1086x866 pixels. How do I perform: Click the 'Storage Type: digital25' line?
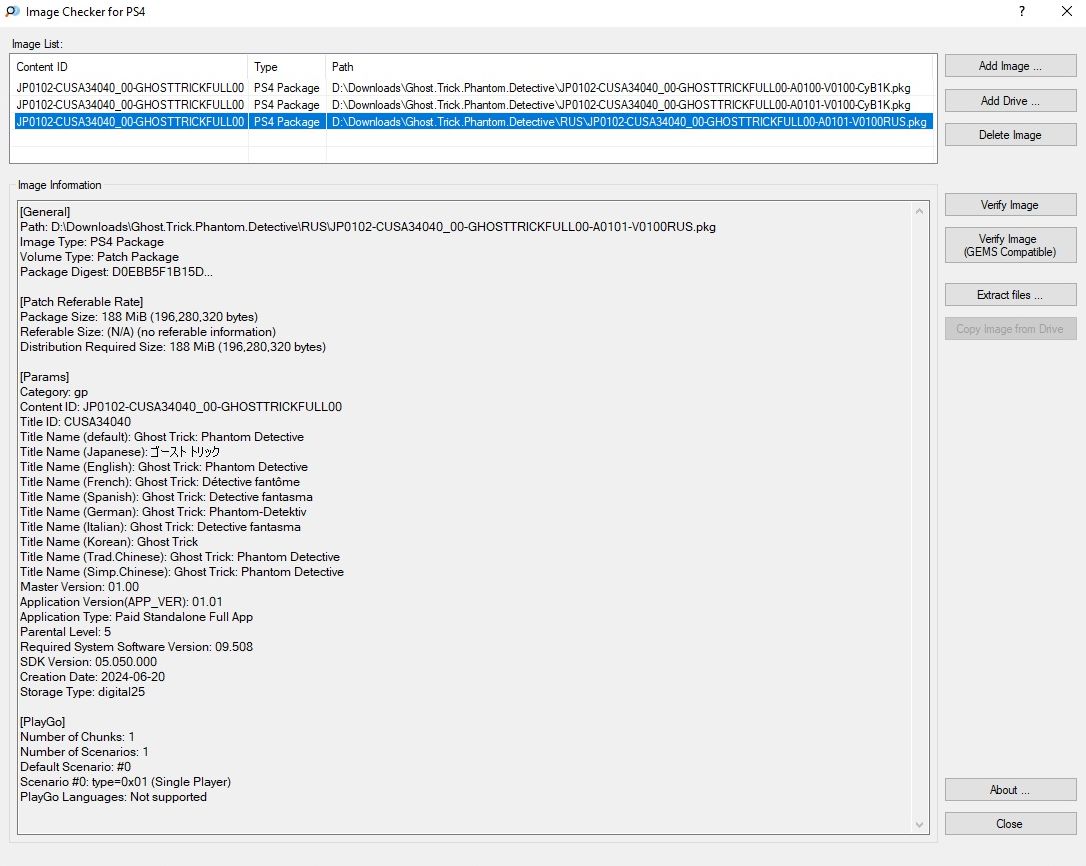point(82,692)
